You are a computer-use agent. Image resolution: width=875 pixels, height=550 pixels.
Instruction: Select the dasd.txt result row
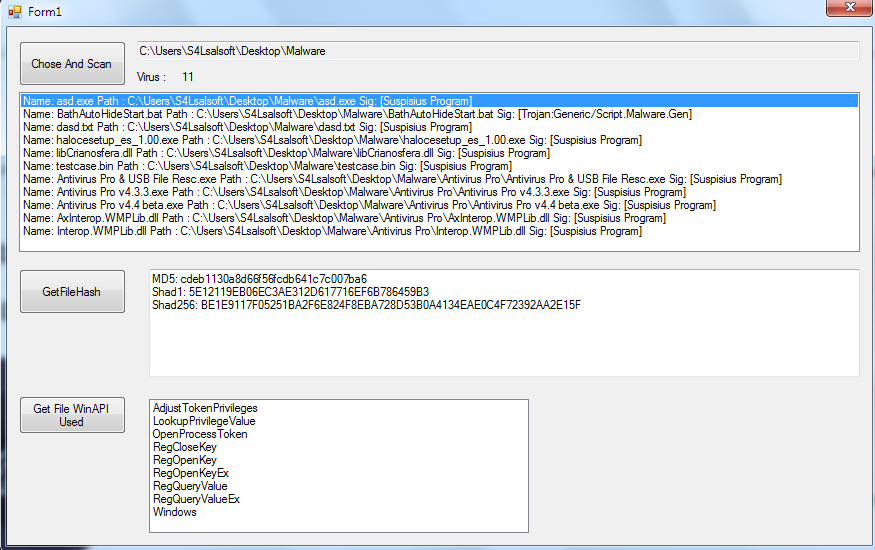(x=440, y=127)
